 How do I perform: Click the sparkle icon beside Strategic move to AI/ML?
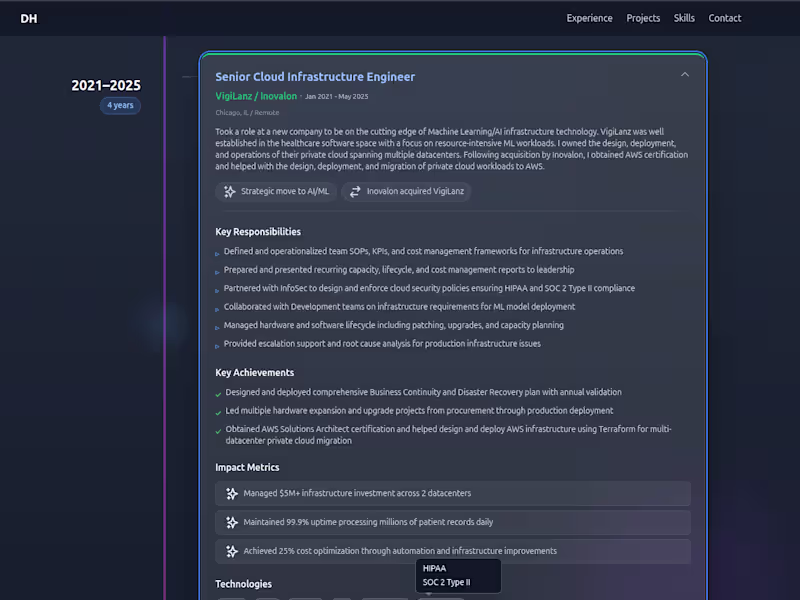click(230, 191)
